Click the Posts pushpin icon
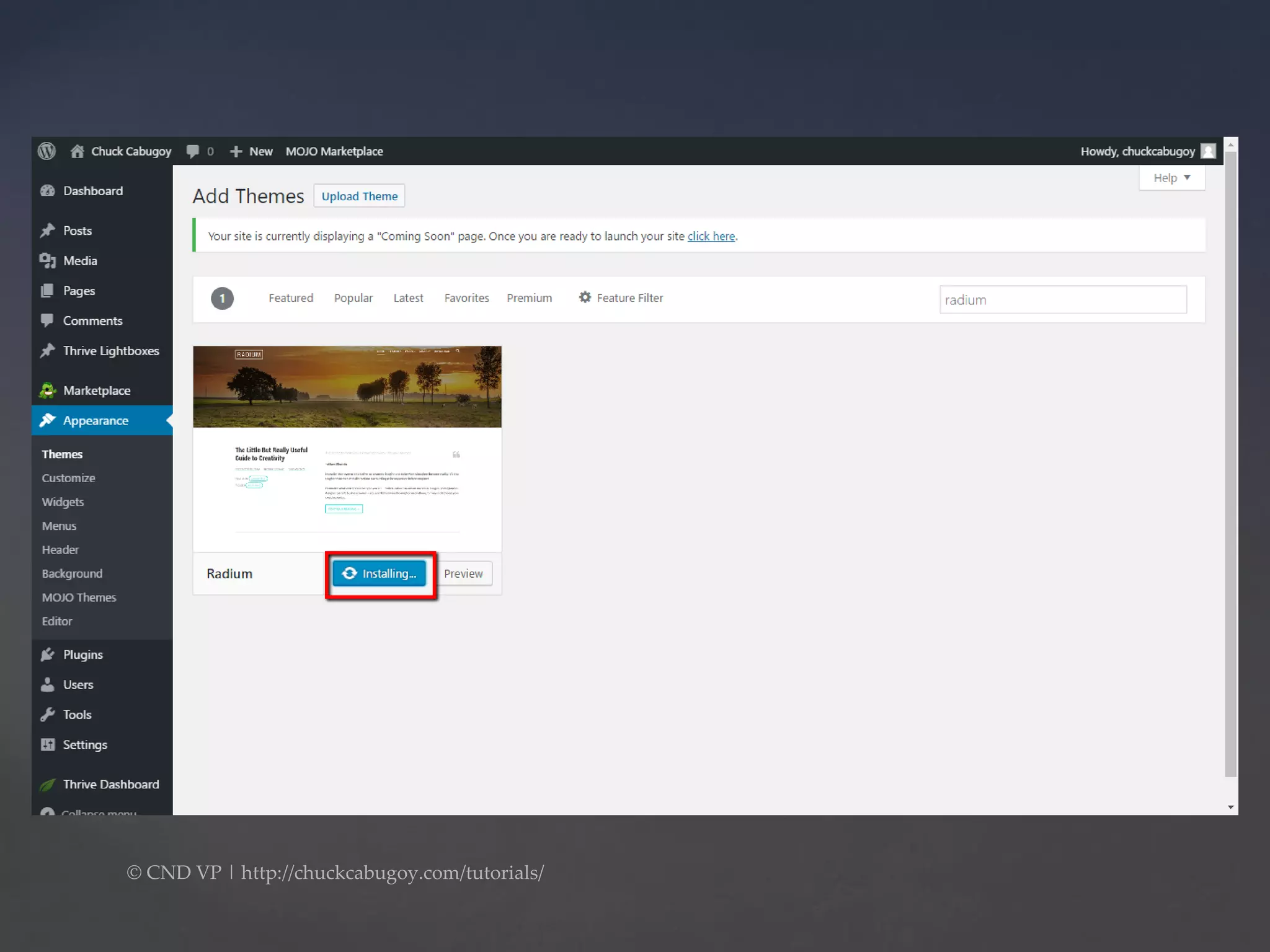1270x952 pixels. 48,231
